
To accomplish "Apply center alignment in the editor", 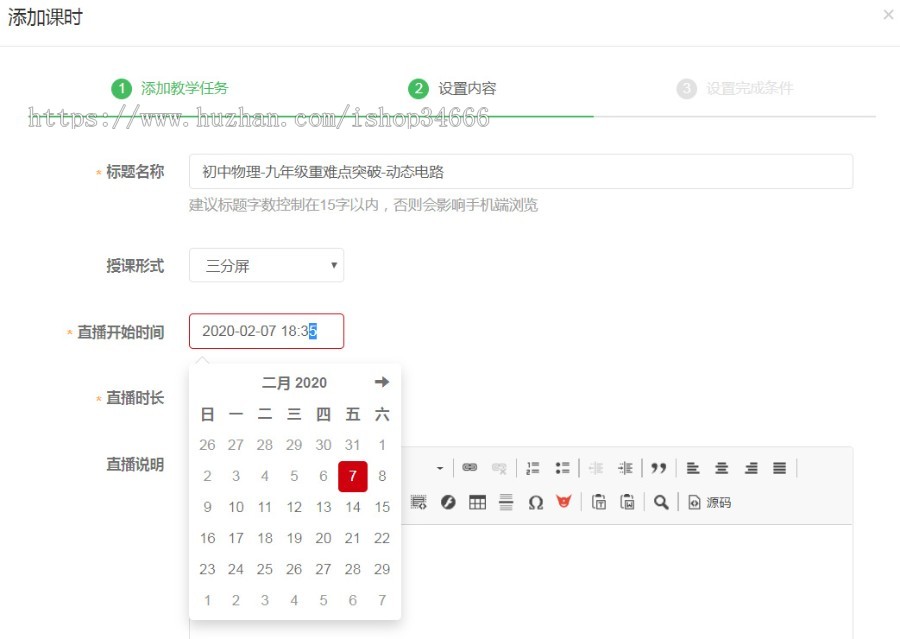I will click(x=721, y=468).
